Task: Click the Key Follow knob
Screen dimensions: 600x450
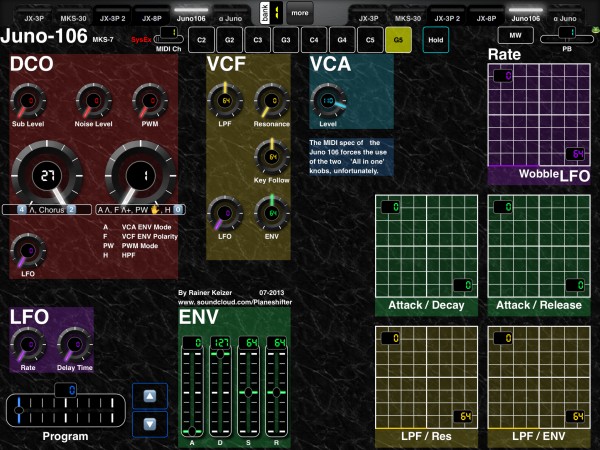Action: [x=272, y=157]
